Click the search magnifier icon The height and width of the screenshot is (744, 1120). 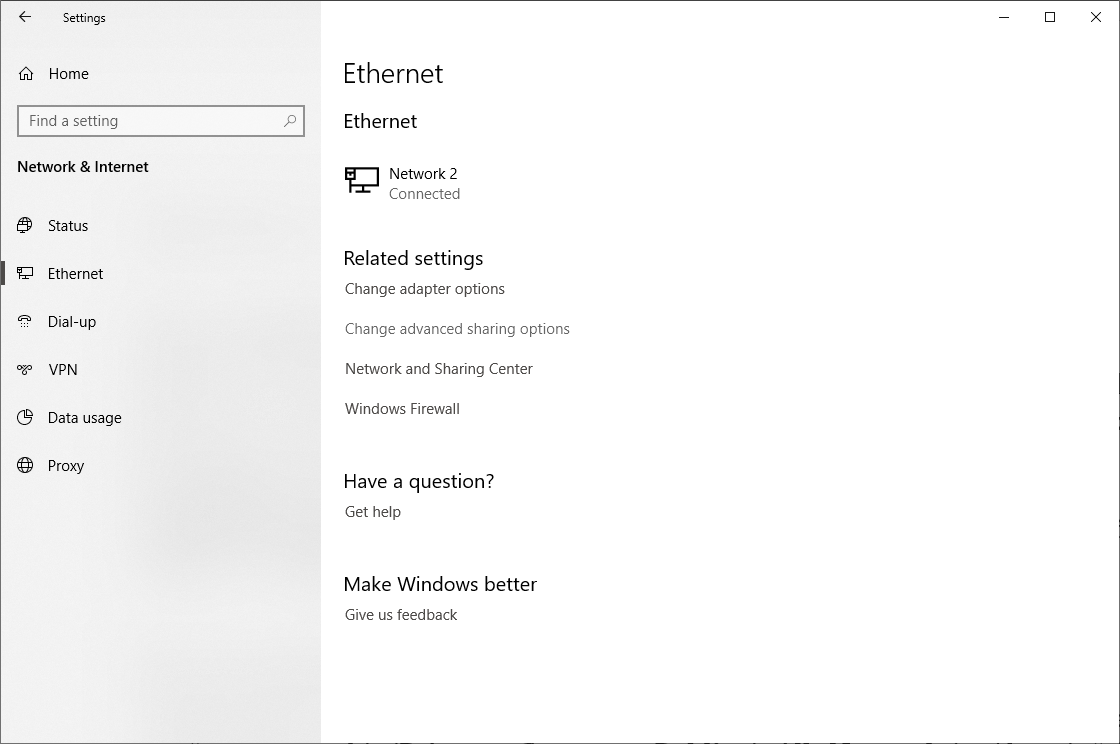290,121
